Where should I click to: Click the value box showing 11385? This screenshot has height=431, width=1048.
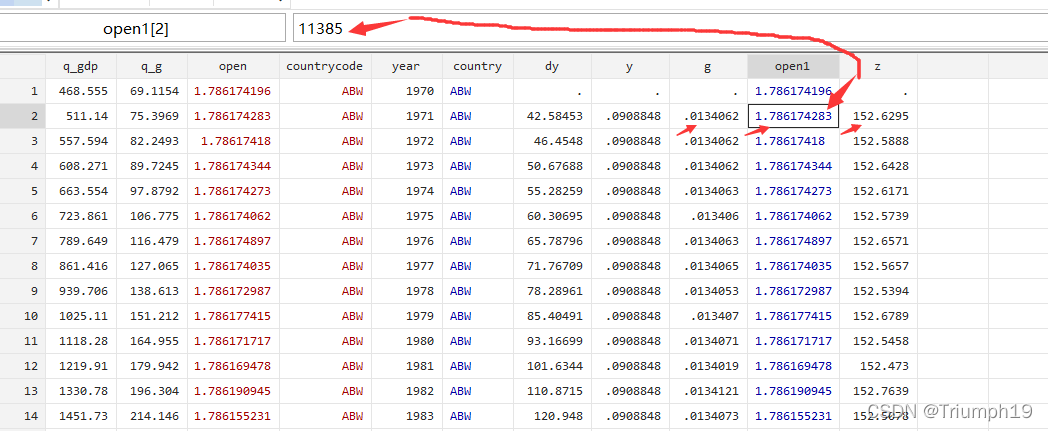[670, 29]
